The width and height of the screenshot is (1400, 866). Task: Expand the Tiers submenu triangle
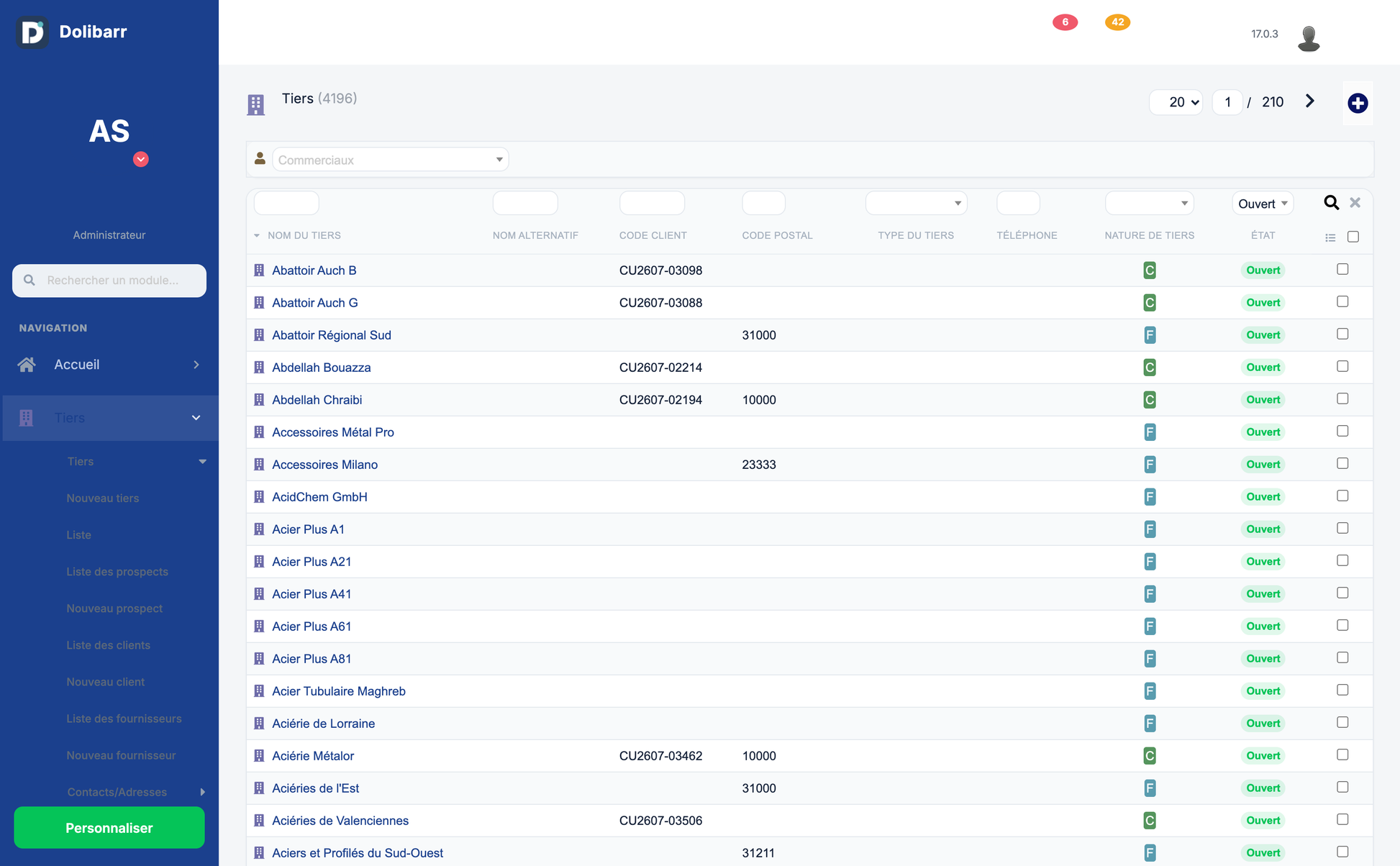pyautogui.click(x=202, y=462)
